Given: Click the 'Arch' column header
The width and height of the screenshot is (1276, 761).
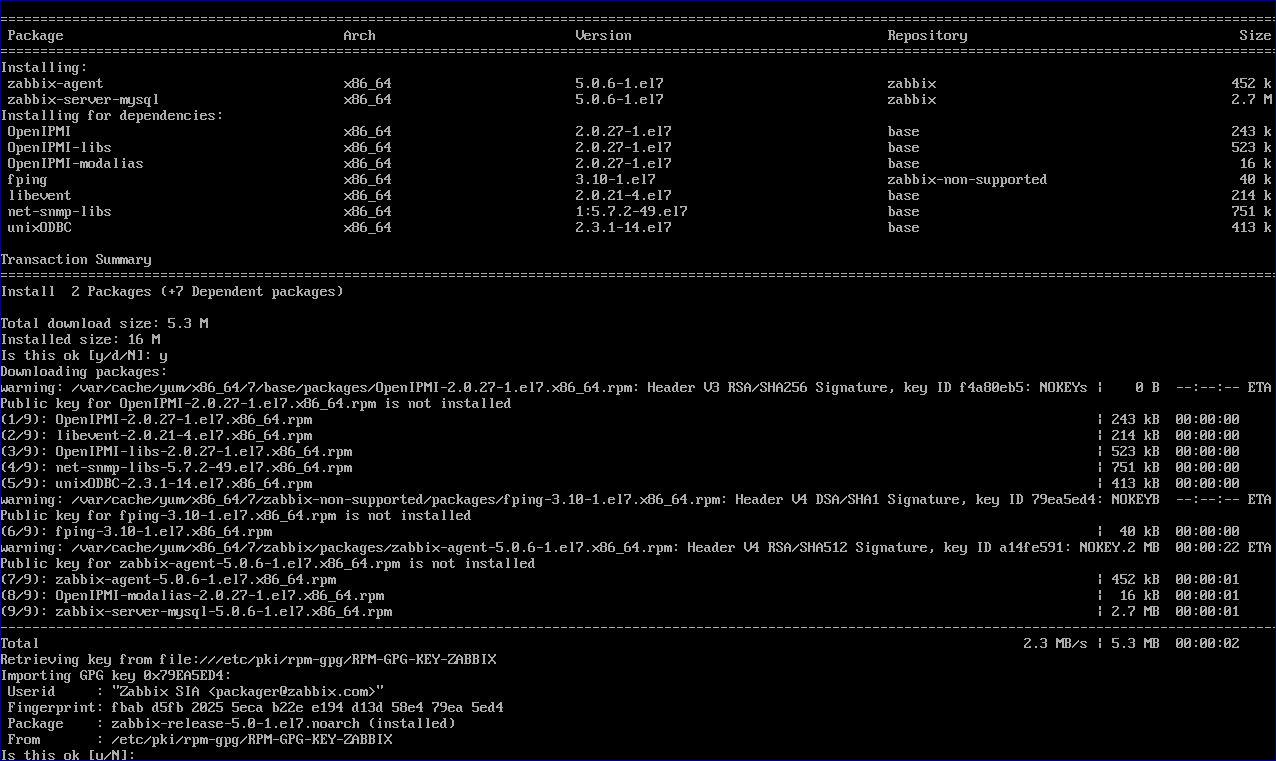Looking at the screenshot, I should pos(359,36).
